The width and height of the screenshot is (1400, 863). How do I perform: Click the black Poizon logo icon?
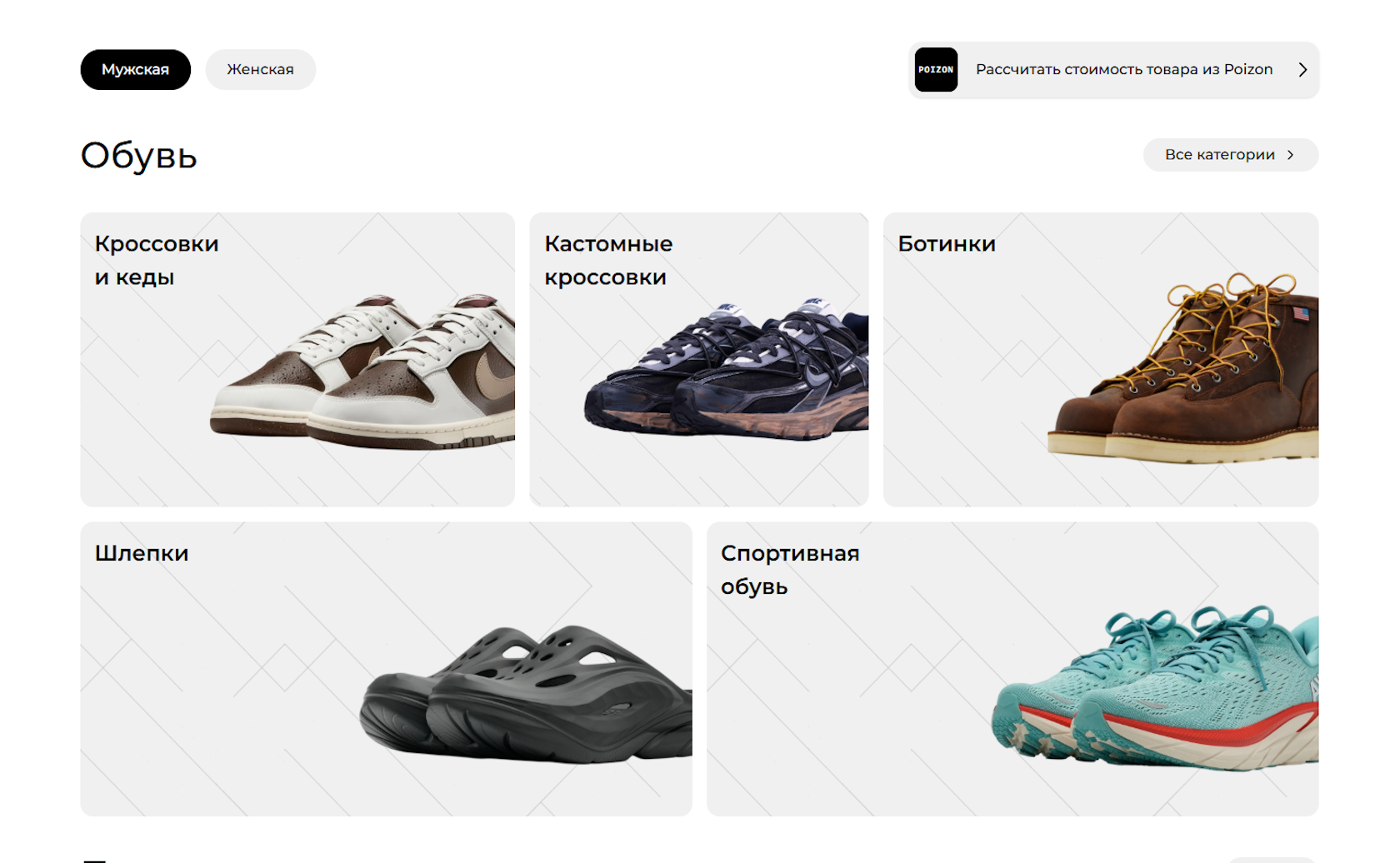click(936, 70)
